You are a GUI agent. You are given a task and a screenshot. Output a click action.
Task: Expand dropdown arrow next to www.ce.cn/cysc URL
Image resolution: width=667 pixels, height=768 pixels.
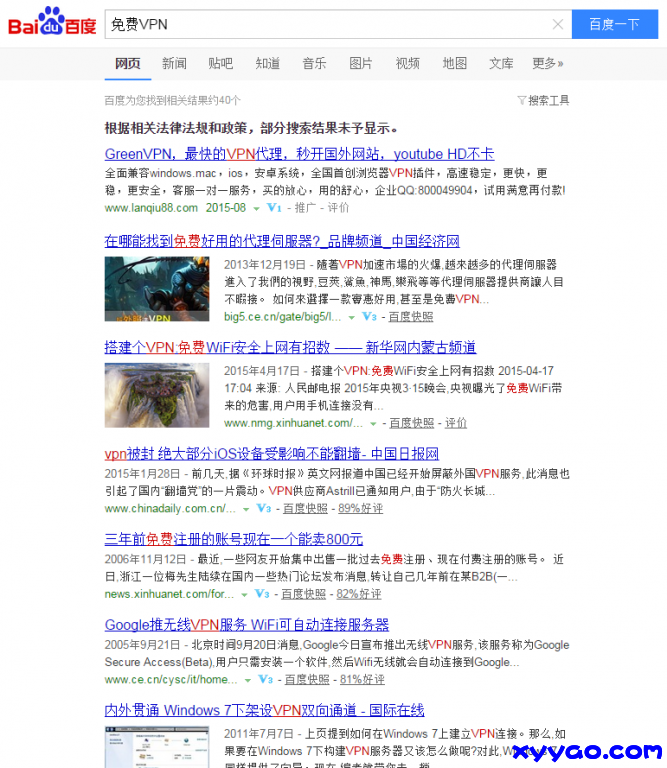pyautogui.click(x=248, y=681)
